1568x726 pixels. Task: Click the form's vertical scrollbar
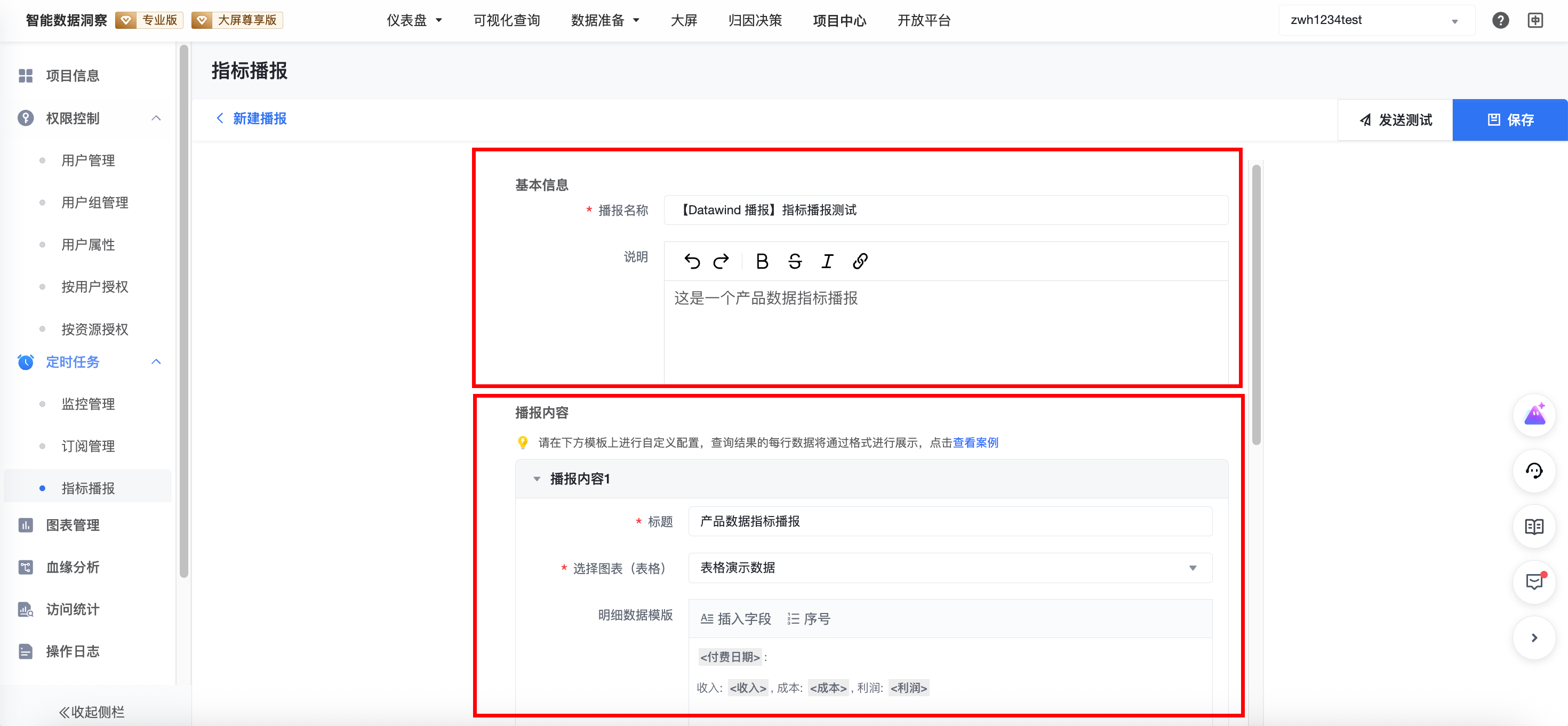click(x=1256, y=304)
